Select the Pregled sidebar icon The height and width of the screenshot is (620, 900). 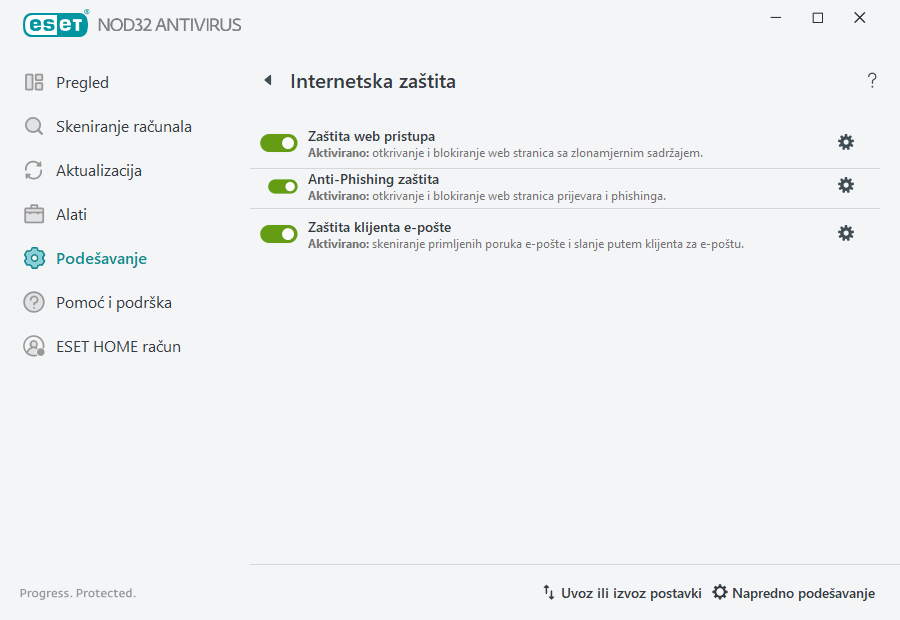tap(33, 82)
